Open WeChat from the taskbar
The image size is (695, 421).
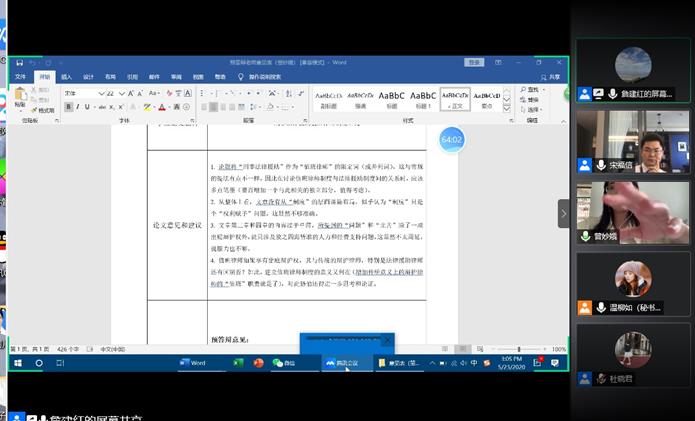(x=286, y=363)
